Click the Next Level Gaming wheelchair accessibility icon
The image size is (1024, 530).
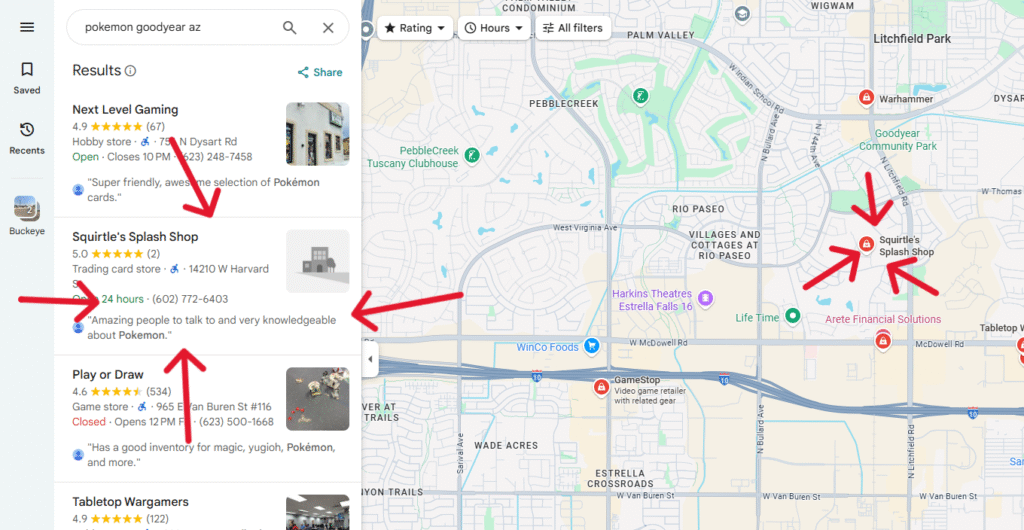click(145, 142)
